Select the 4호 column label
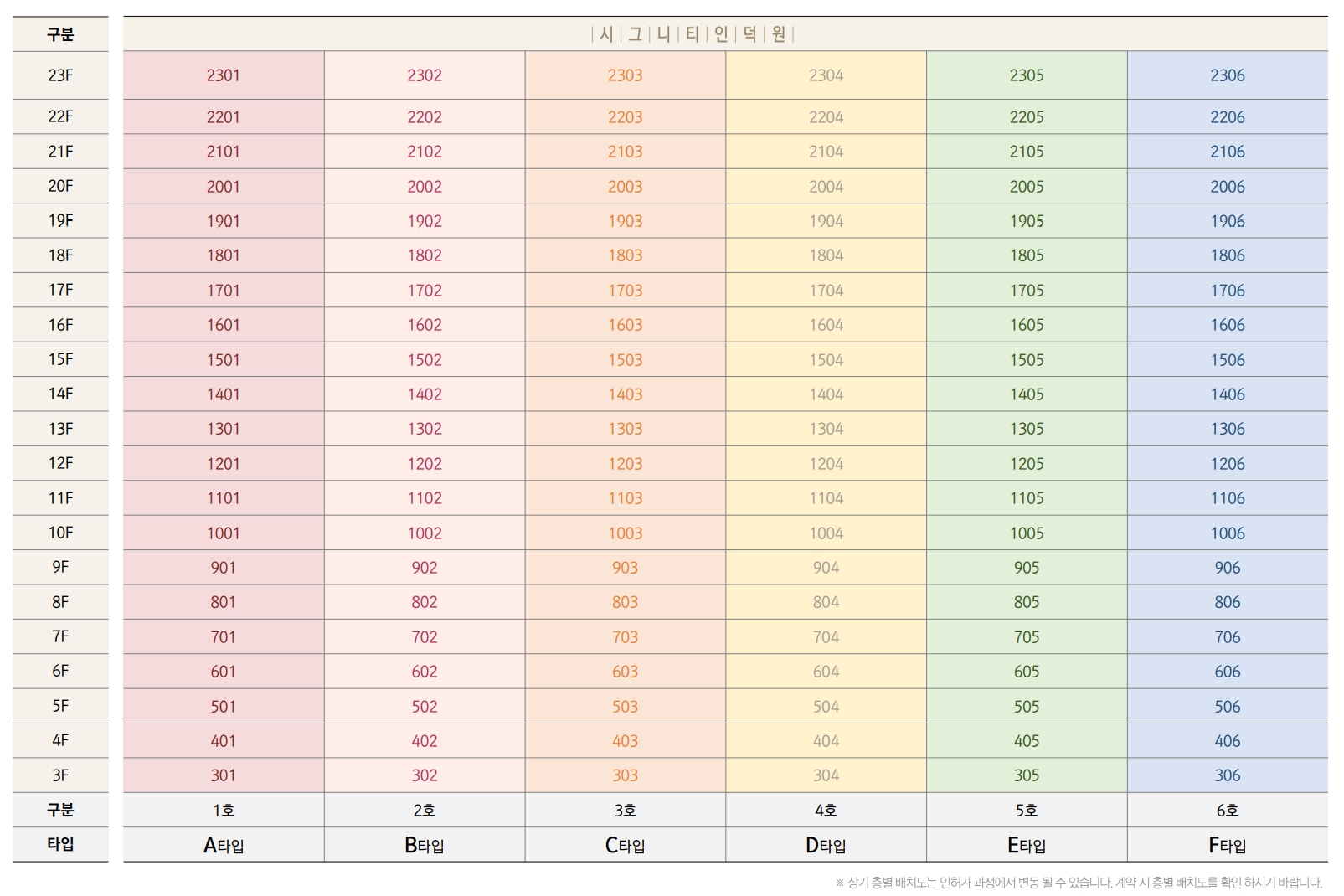 tap(826, 811)
